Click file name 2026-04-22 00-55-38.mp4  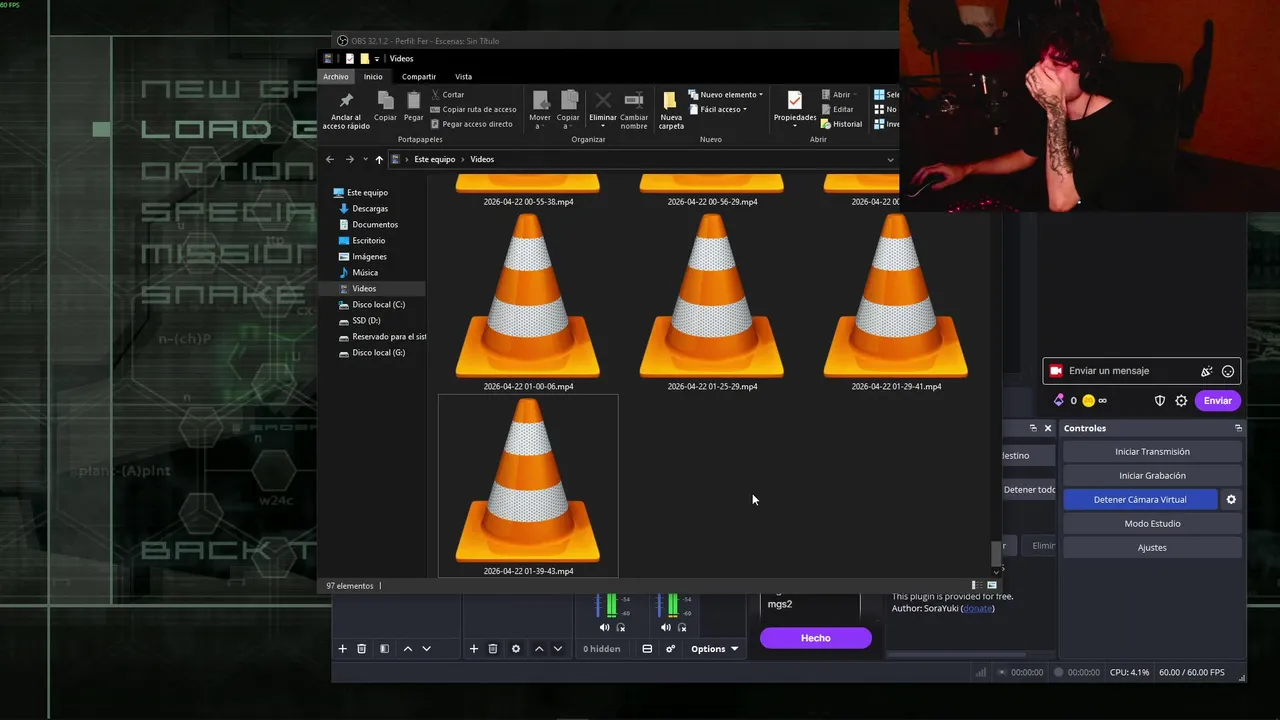(x=528, y=202)
